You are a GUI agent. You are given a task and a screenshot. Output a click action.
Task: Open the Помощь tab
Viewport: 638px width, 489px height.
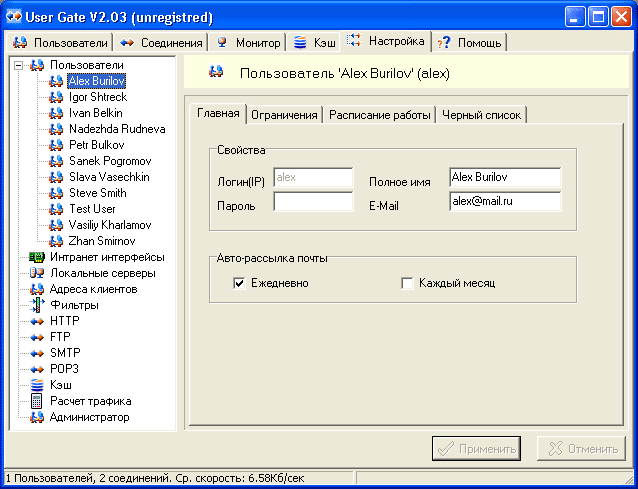469,42
